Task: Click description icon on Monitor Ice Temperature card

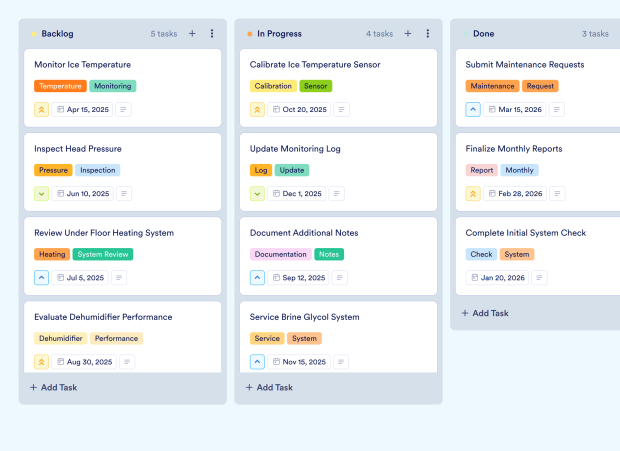Action: [x=123, y=109]
